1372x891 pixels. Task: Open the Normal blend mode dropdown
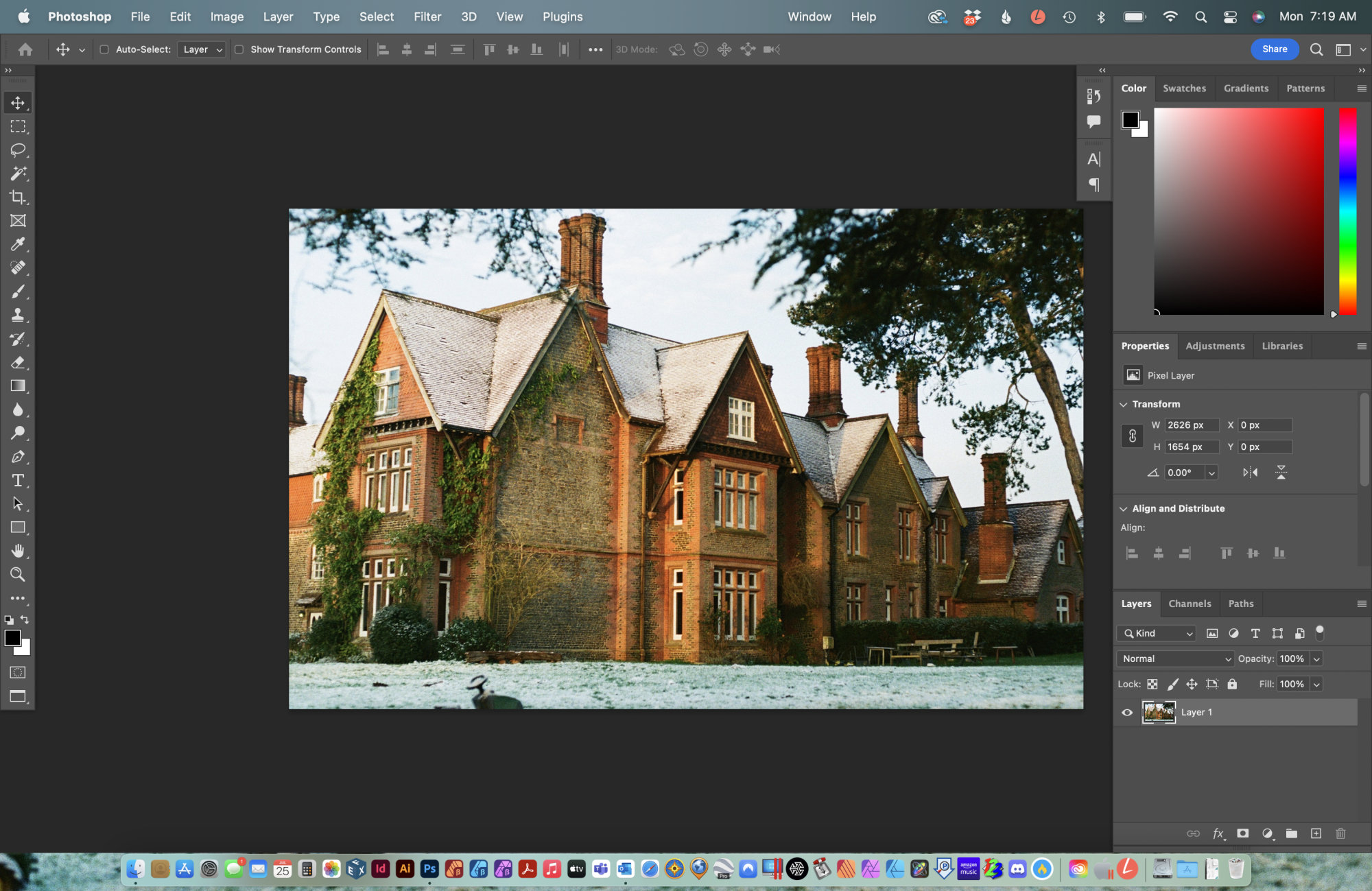pyautogui.click(x=1175, y=658)
